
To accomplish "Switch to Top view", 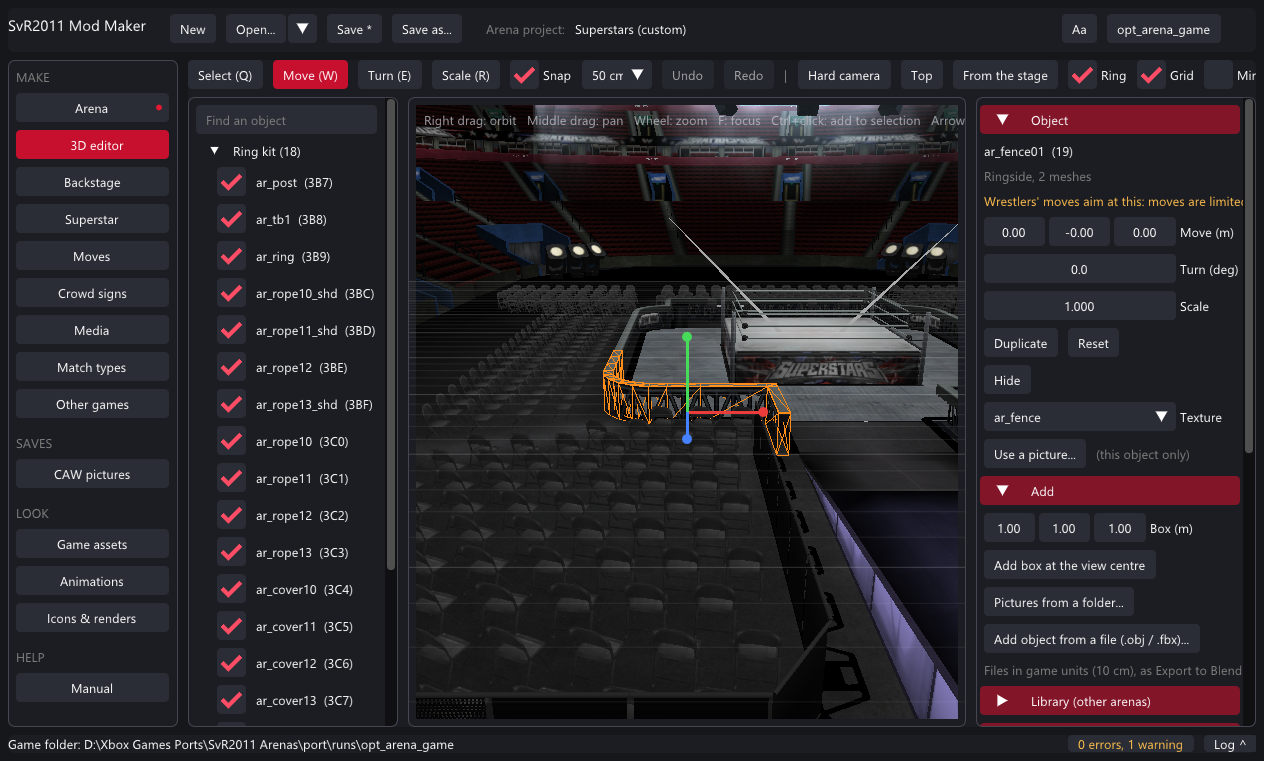I will [922, 75].
